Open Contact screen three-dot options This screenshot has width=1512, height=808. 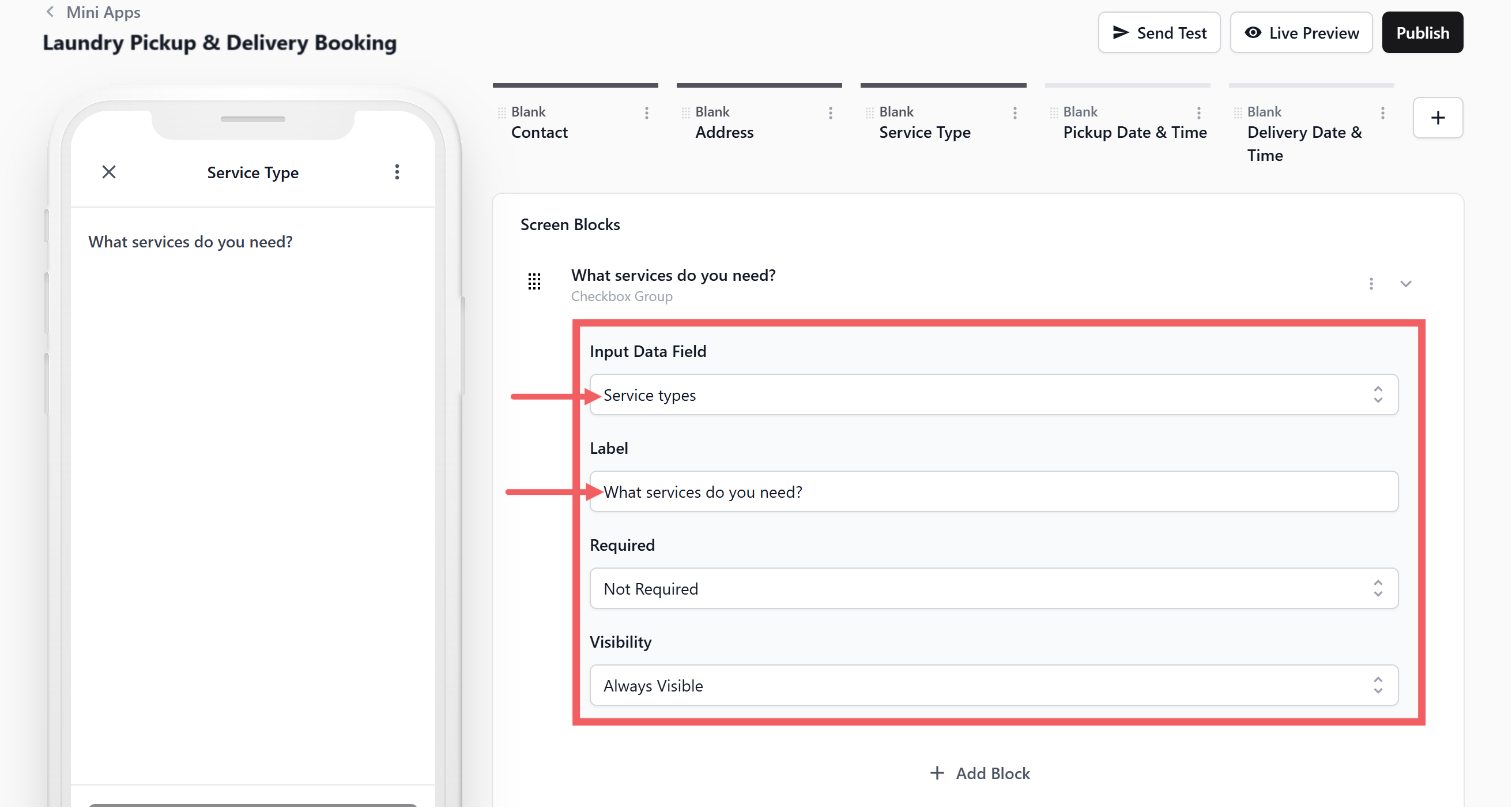pos(646,112)
